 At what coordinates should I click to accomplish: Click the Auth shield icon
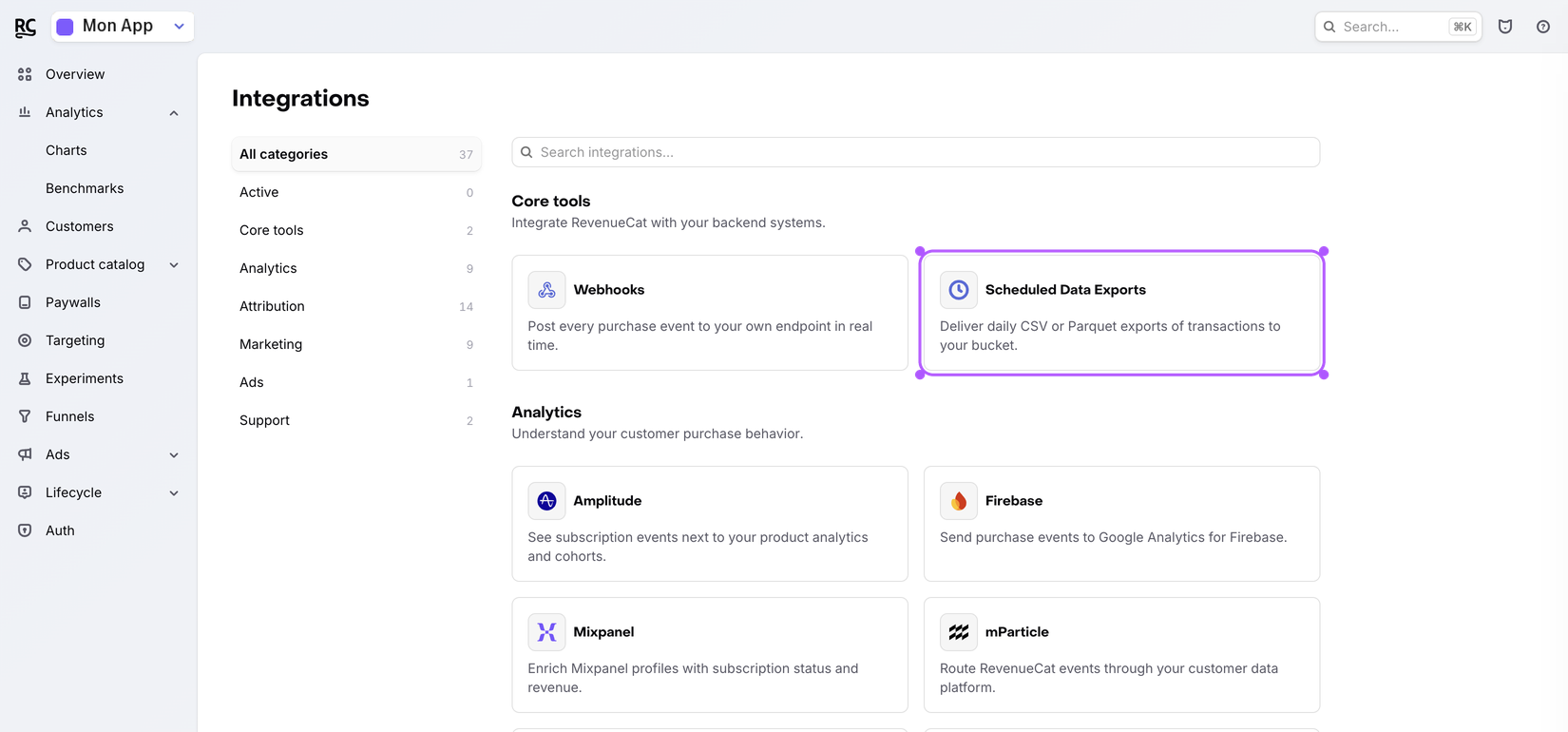[x=25, y=530]
